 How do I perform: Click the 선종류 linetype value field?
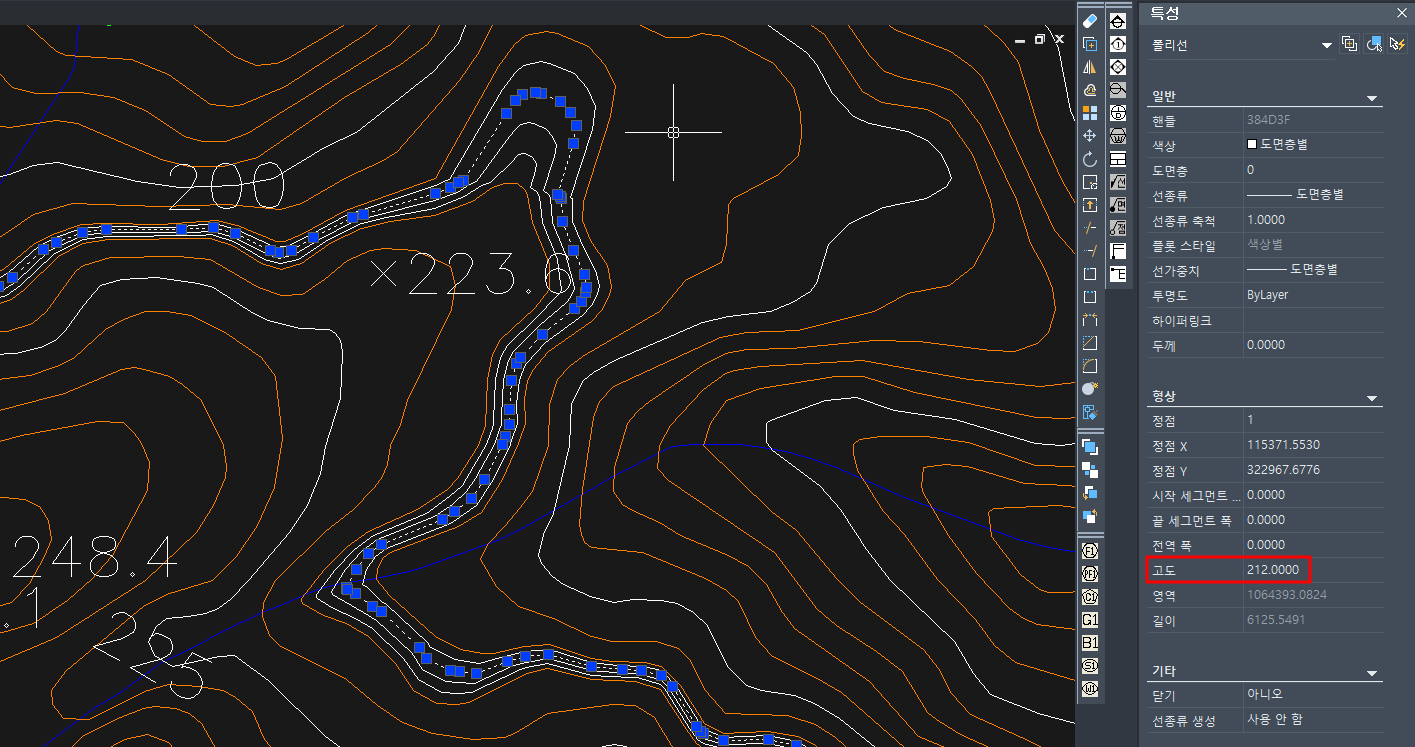1314,196
